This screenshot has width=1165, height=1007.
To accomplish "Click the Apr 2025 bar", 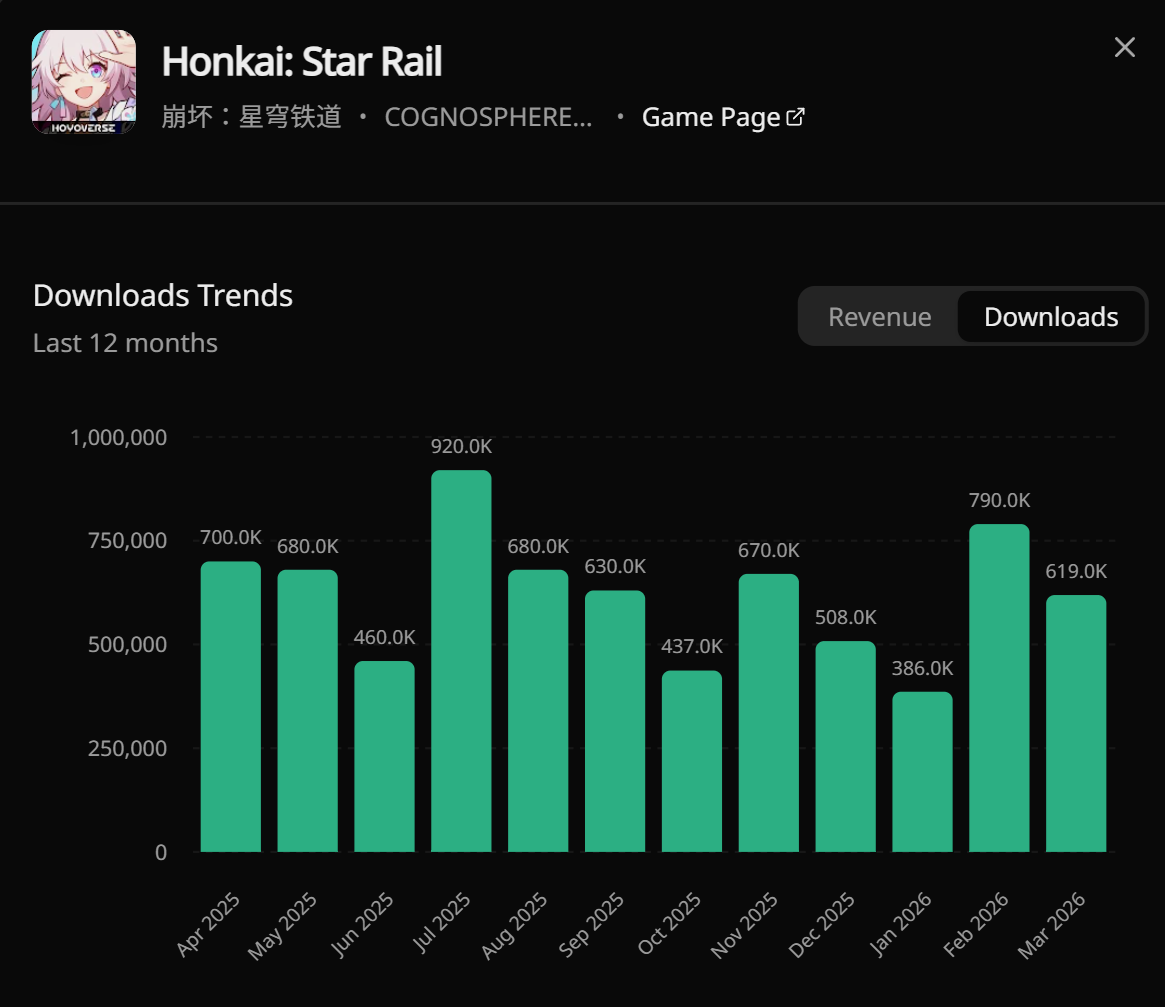I will click(231, 707).
